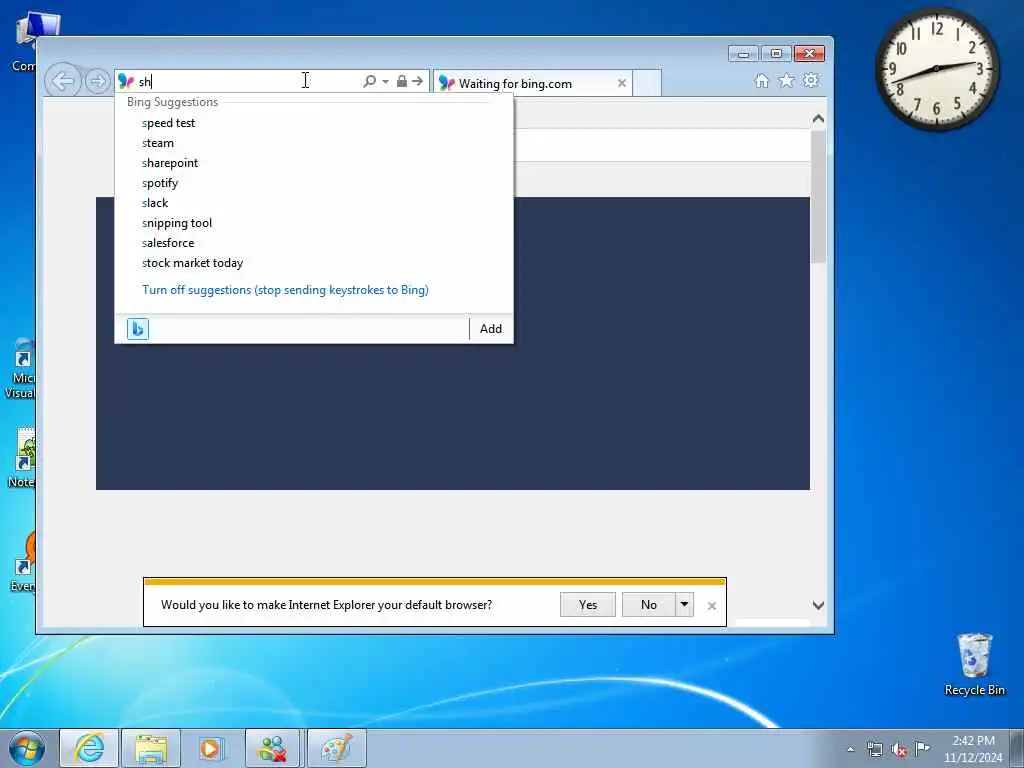Select the Recycle Bin desktop icon

click(974, 665)
